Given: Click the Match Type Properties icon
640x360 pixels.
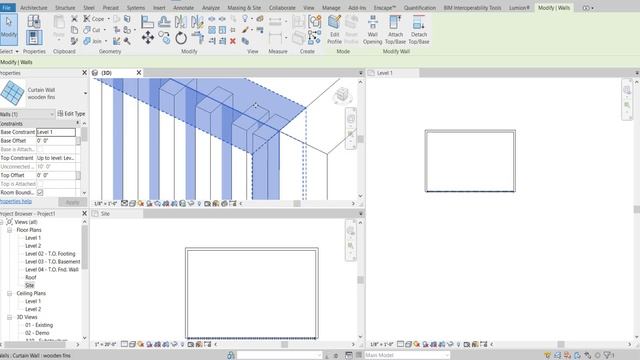Looking at the screenshot, I should (x=74, y=41).
